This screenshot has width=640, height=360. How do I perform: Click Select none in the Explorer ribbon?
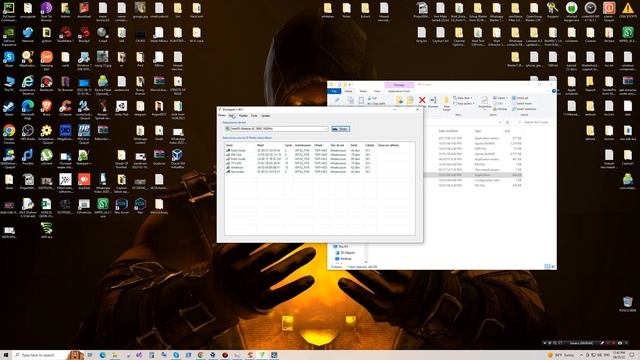tap(522, 103)
